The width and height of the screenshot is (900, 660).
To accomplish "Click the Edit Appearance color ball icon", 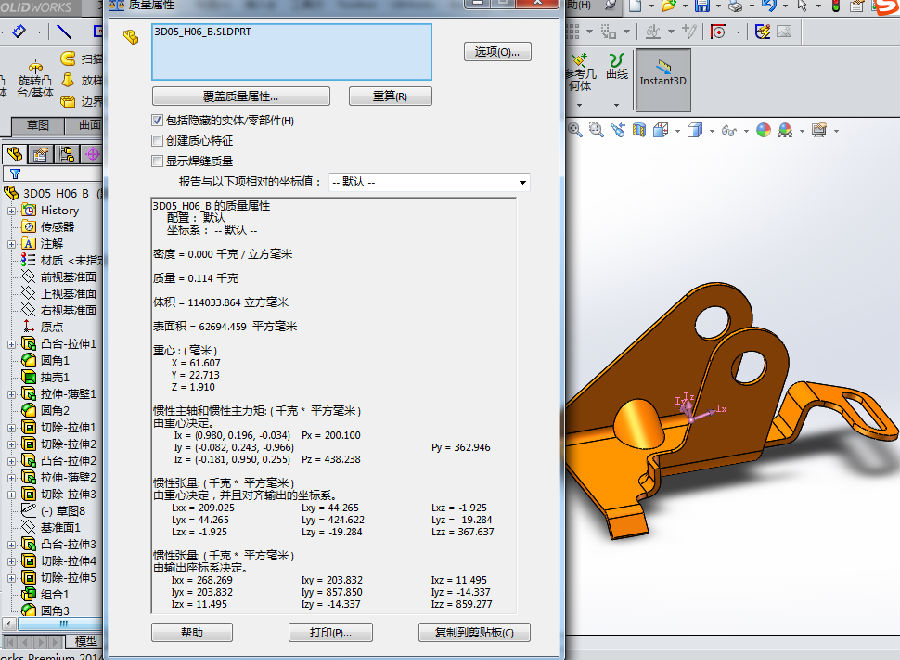I will (764, 130).
